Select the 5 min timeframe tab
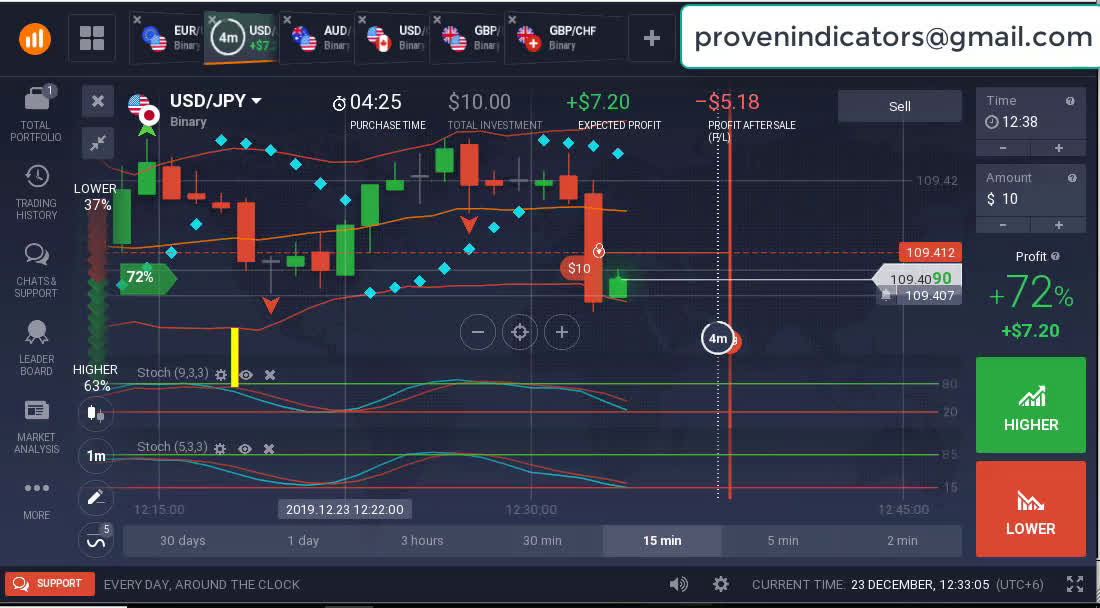Viewport: 1100px width, 608px height. point(782,540)
